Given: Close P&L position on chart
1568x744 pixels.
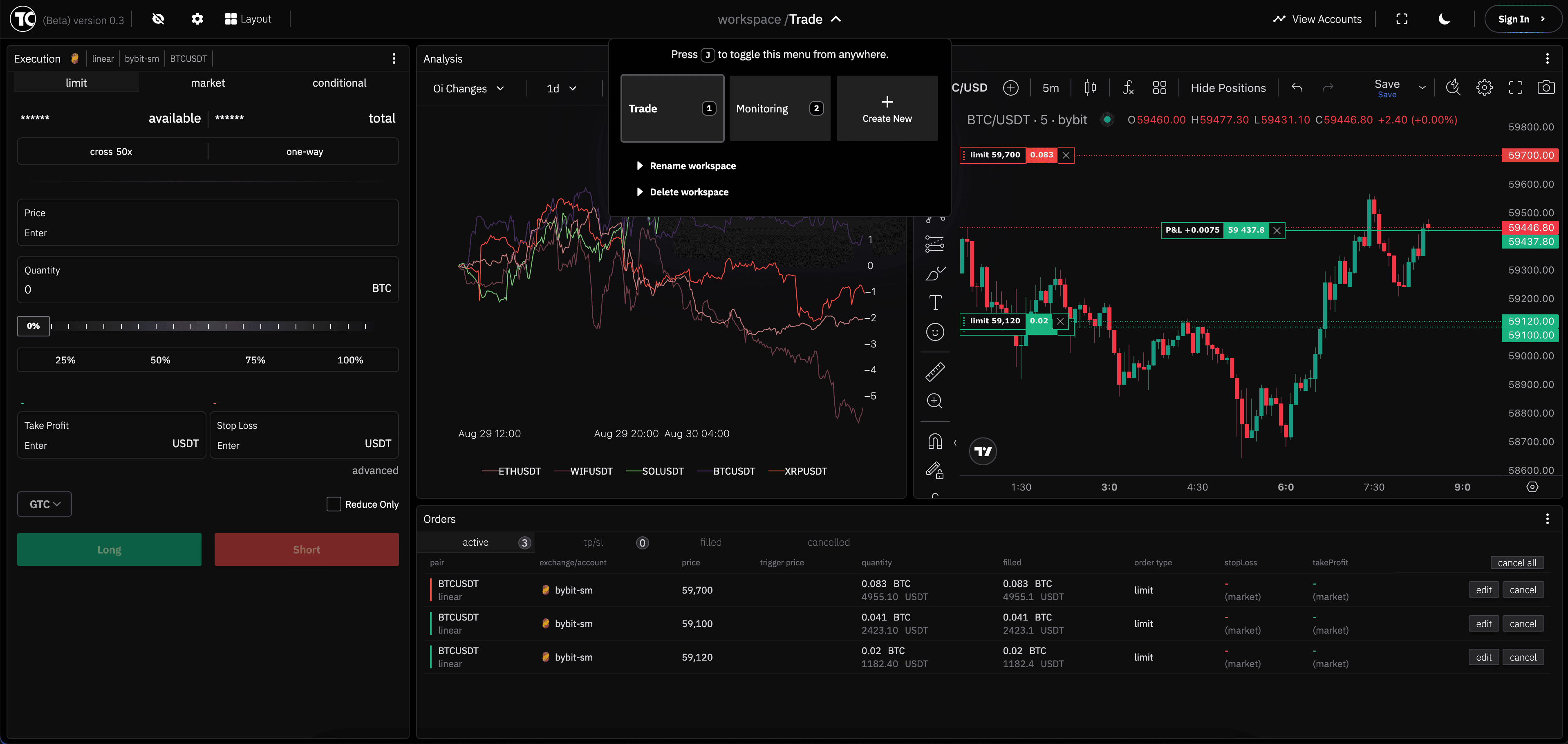Looking at the screenshot, I should pyautogui.click(x=1277, y=230).
